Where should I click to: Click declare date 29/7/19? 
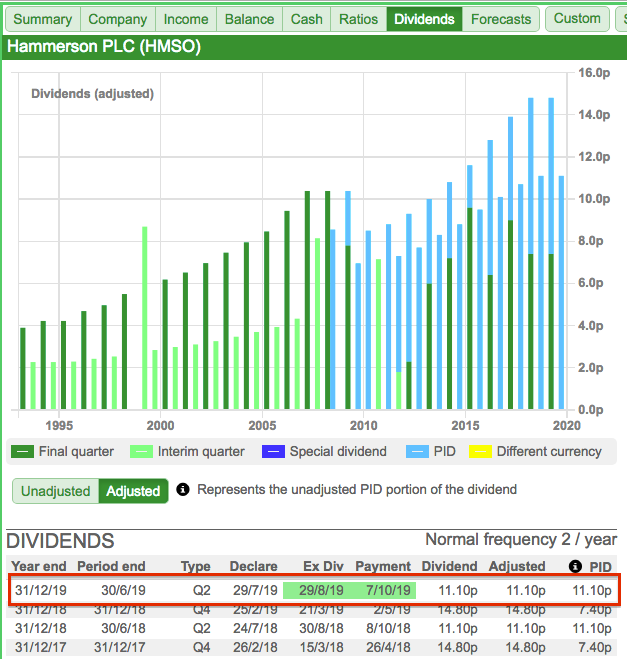(256, 590)
